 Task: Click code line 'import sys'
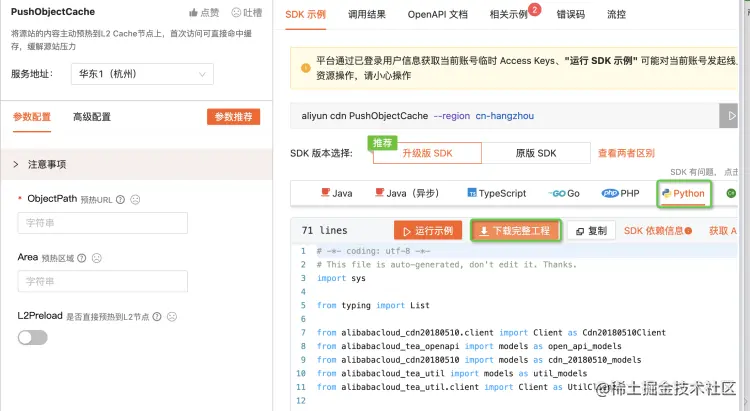tap(341, 278)
